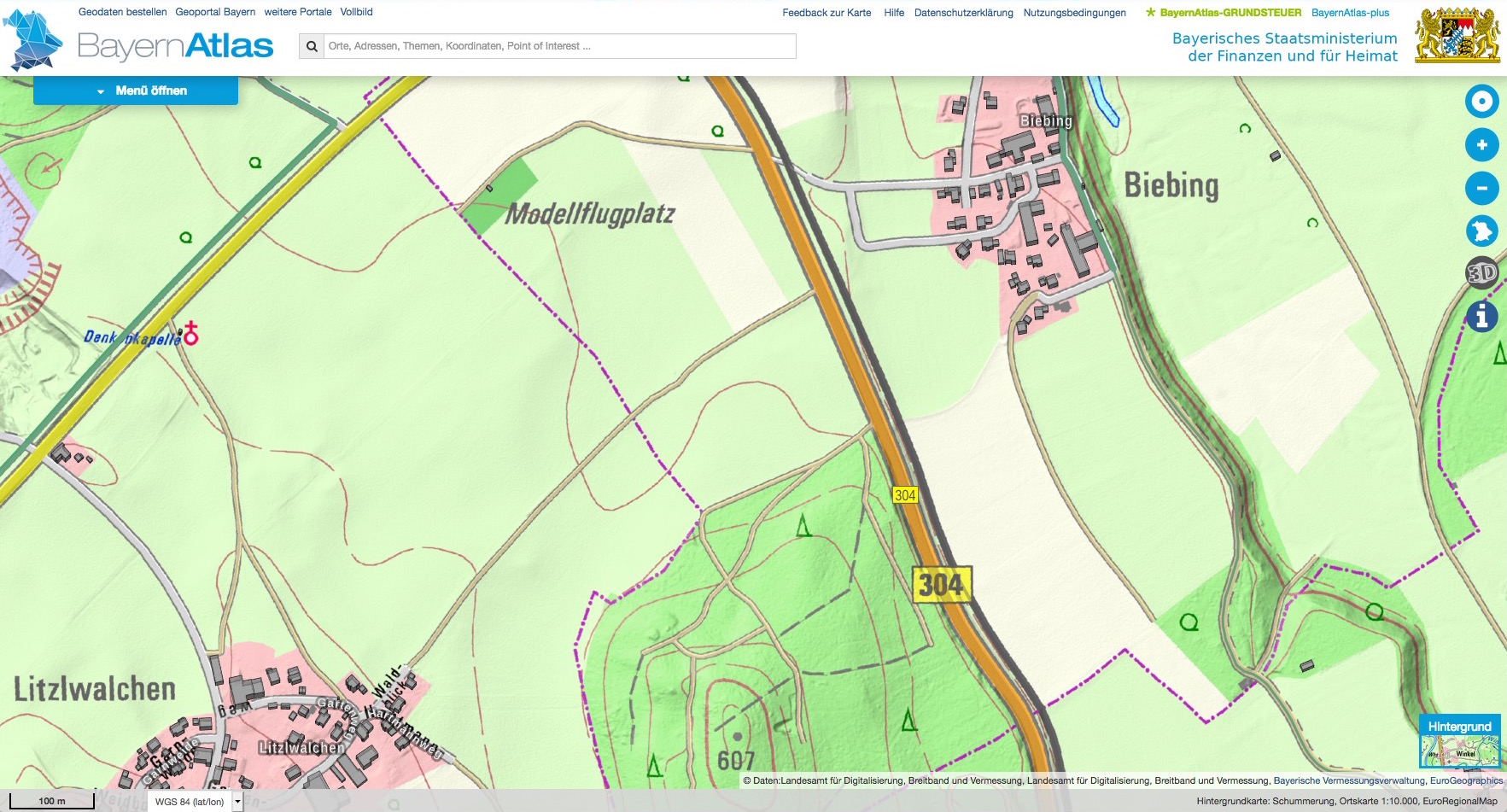Open the Hintergrund background map selector

pyautogui.click(x=1459, y=741)
